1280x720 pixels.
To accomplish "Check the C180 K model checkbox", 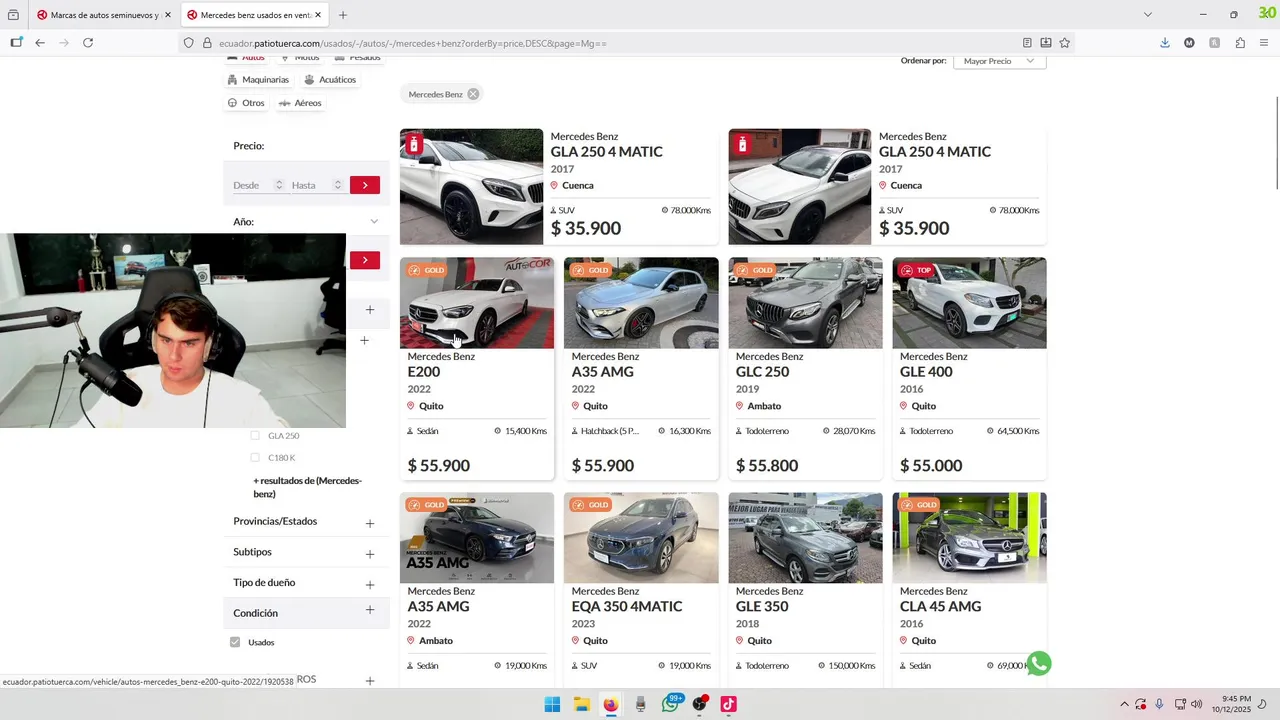I will point(255,458).
